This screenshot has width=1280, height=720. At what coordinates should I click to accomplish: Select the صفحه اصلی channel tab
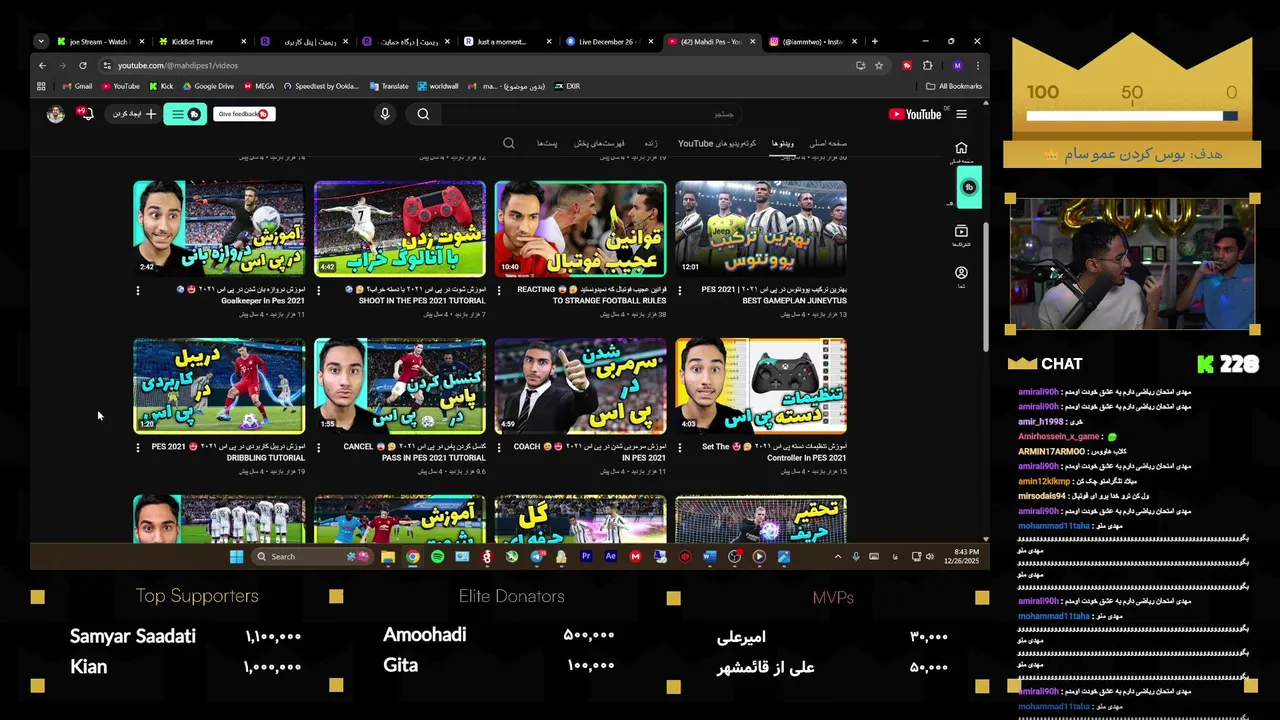828,143
